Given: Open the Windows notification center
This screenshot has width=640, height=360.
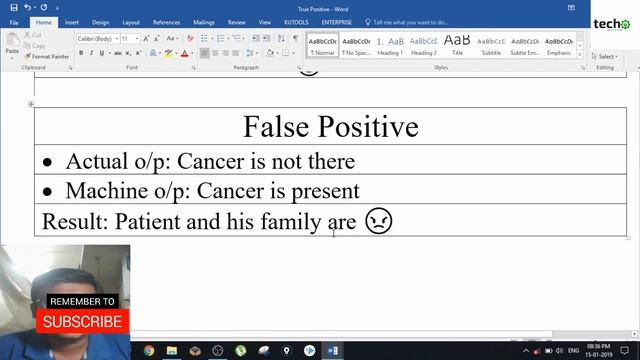Looking at the screenshot, I should pyautogui.click(x=624, y=350).
